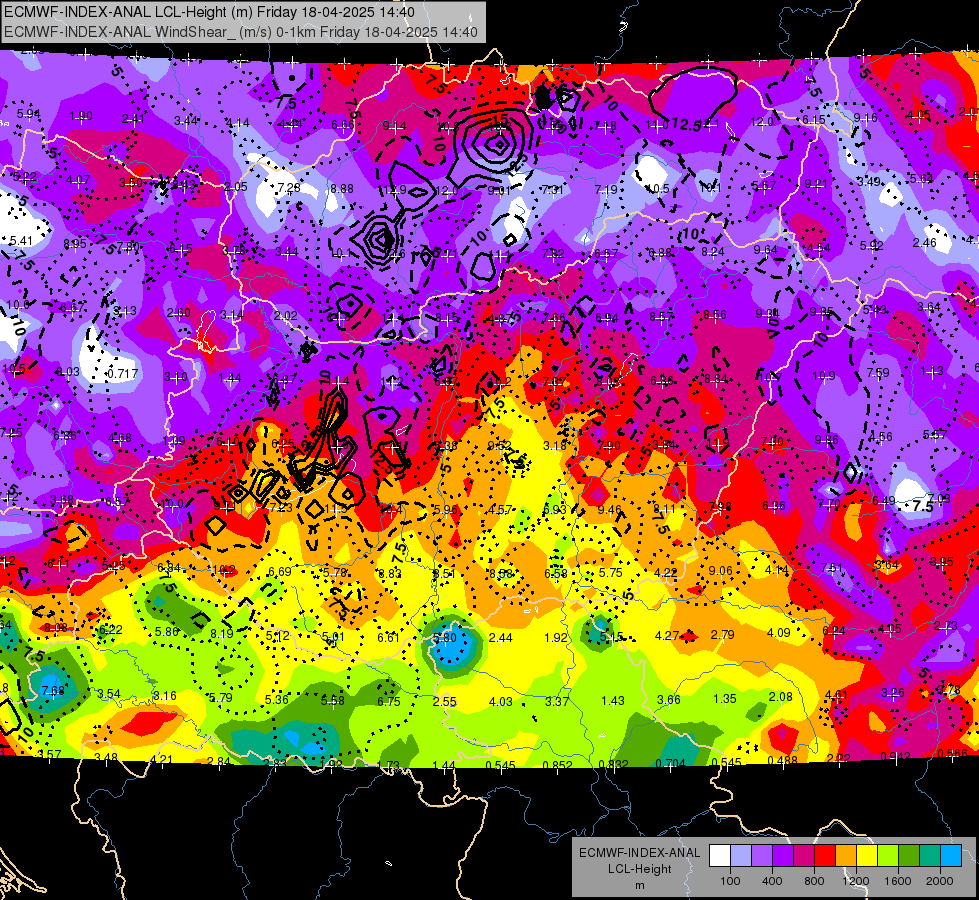Select the dark green legend swatch
The image size is (979, 900).
coord(909,855)
